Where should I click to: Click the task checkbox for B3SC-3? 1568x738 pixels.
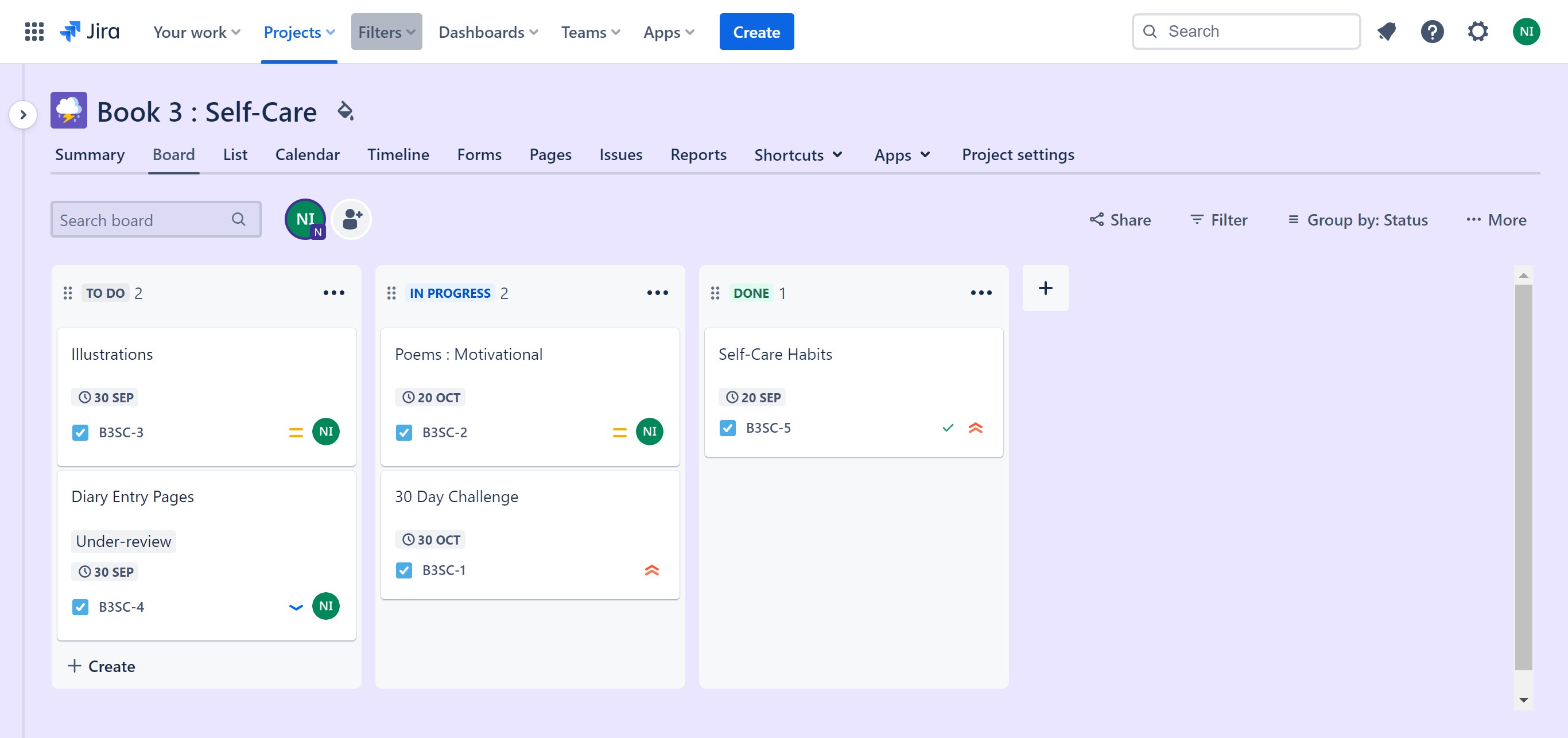80,433
